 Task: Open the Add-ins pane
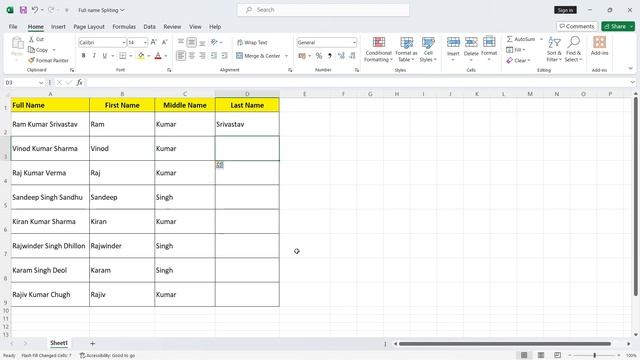pos(599,46)
